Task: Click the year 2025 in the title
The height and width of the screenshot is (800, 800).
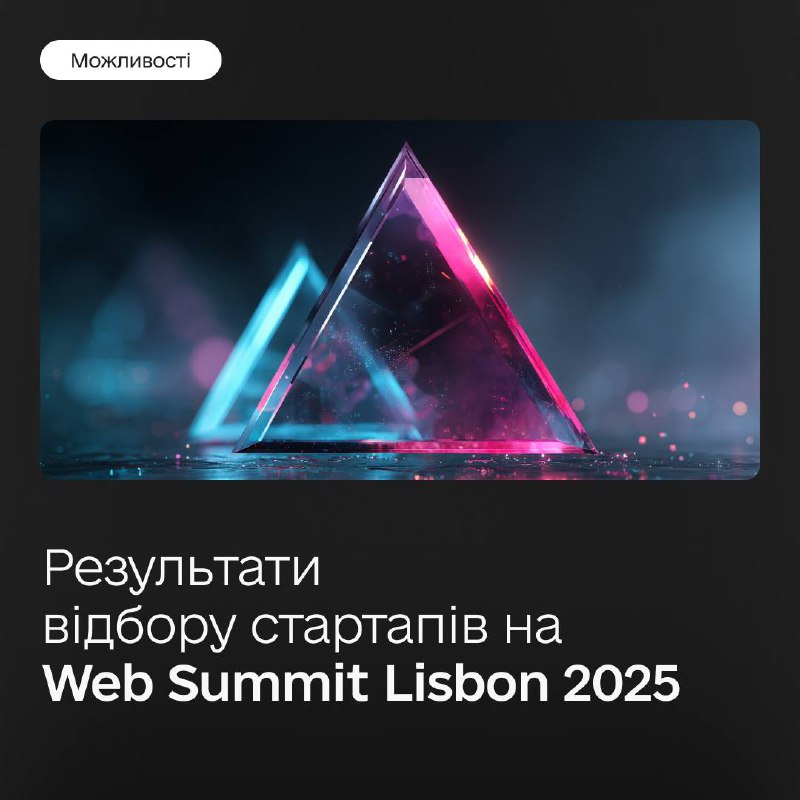Action: point(621,683)
